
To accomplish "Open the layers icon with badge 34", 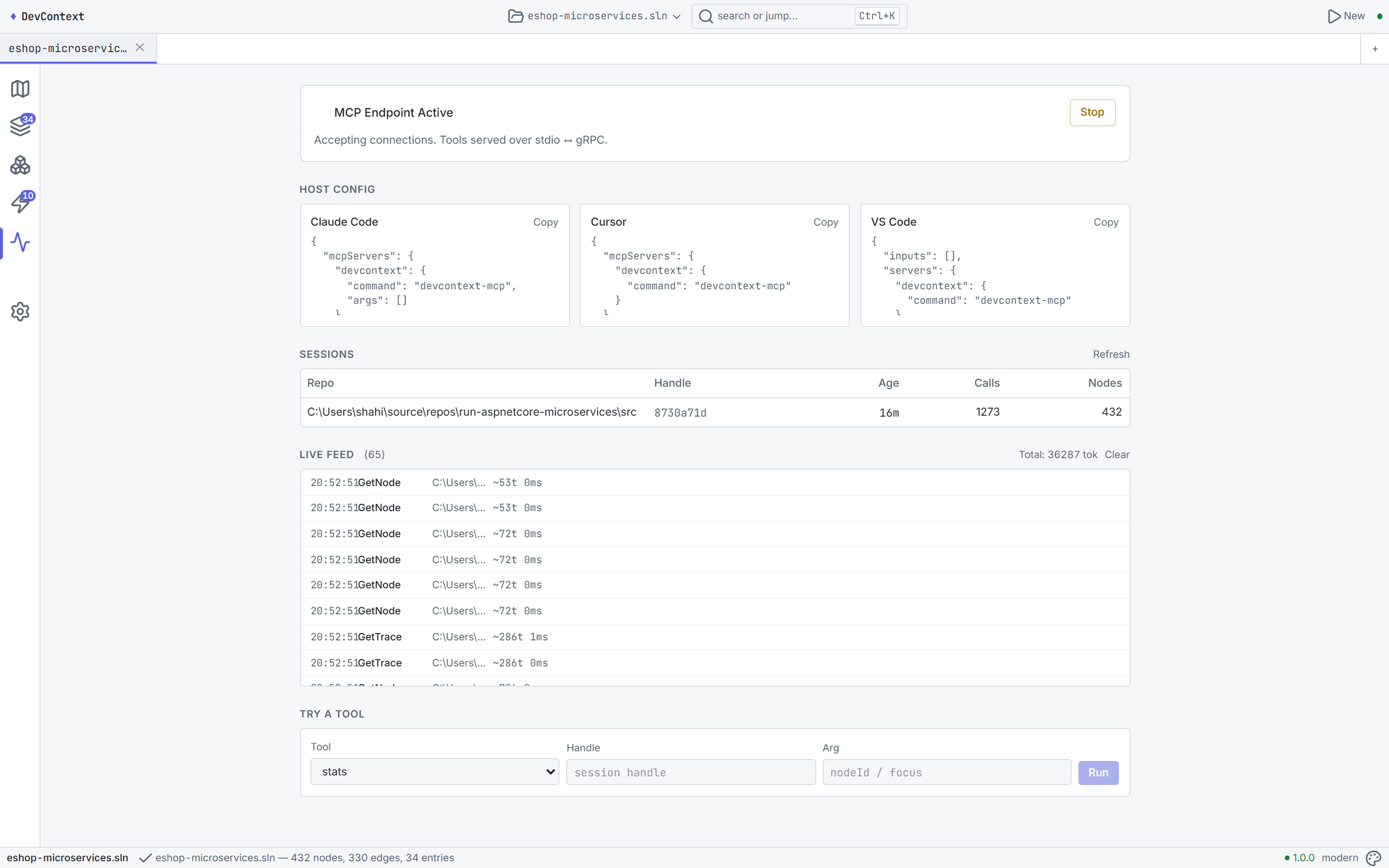I will click(x=20, y=126).
